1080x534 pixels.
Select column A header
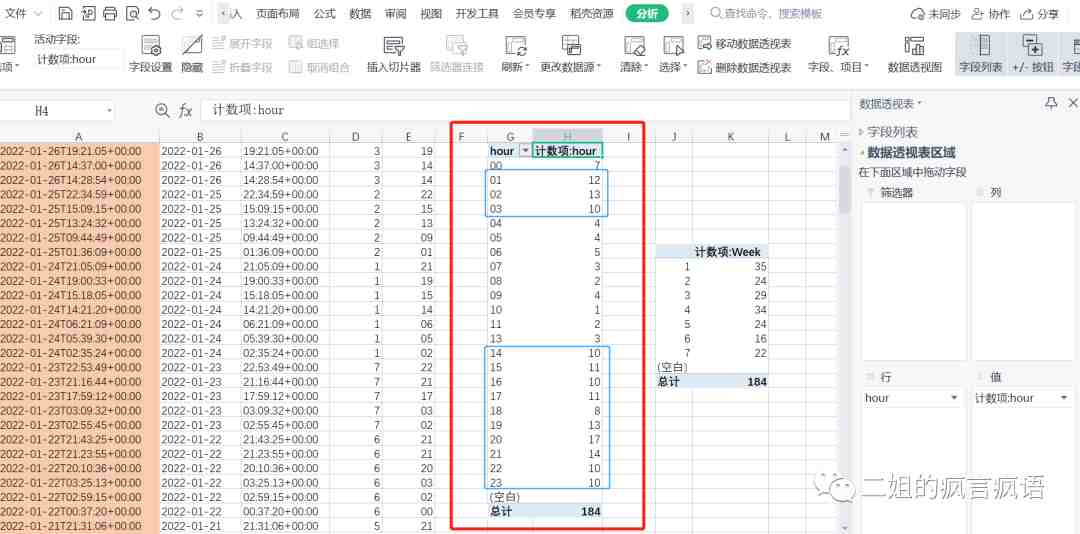(79, 136)
